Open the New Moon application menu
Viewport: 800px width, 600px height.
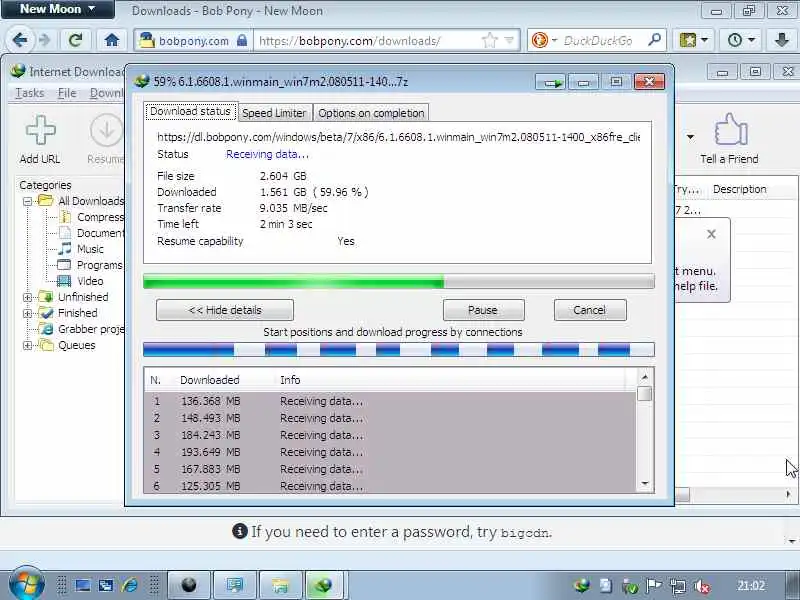coord(58,9)
